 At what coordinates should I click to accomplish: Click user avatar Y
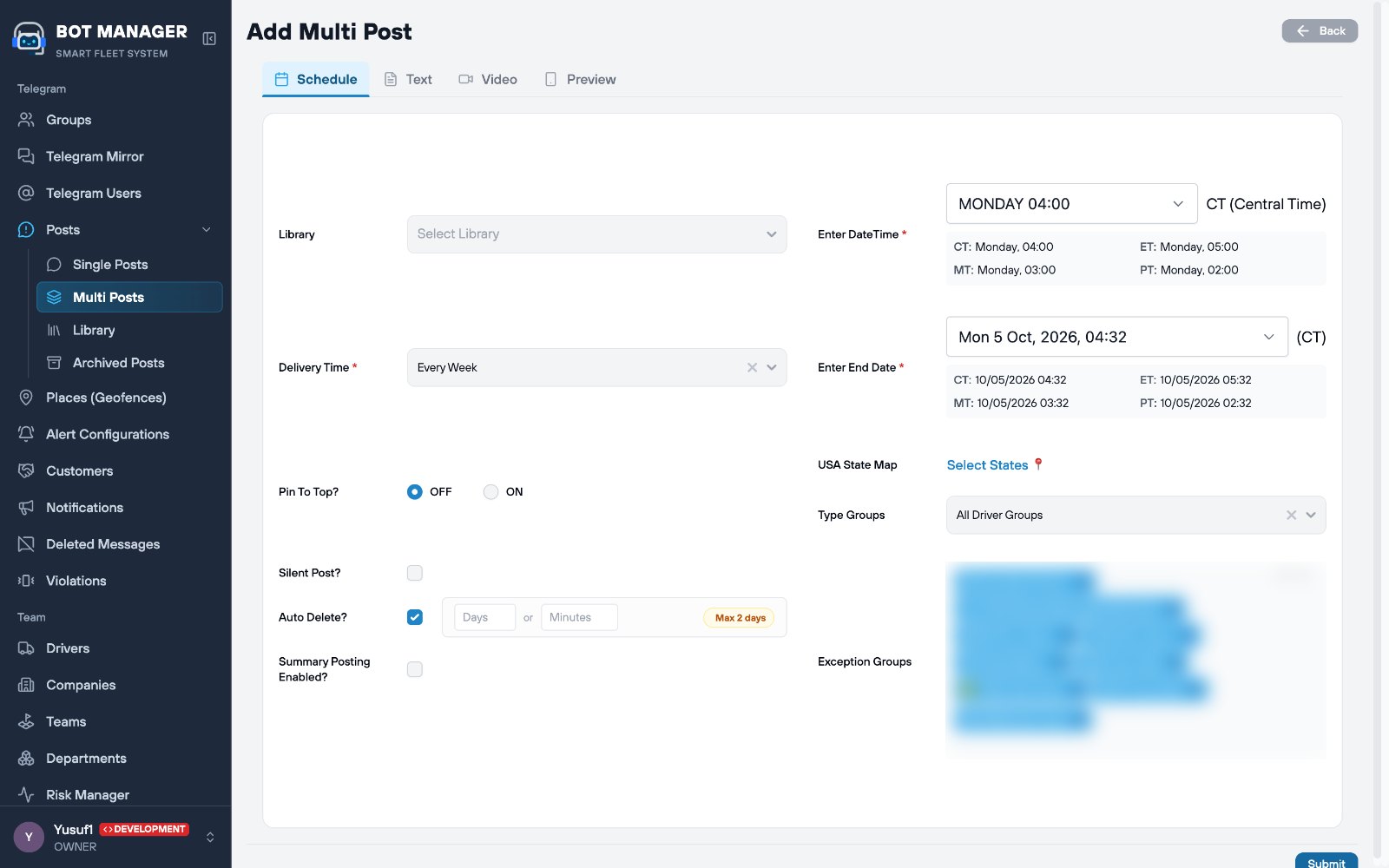tap(29, 837)
